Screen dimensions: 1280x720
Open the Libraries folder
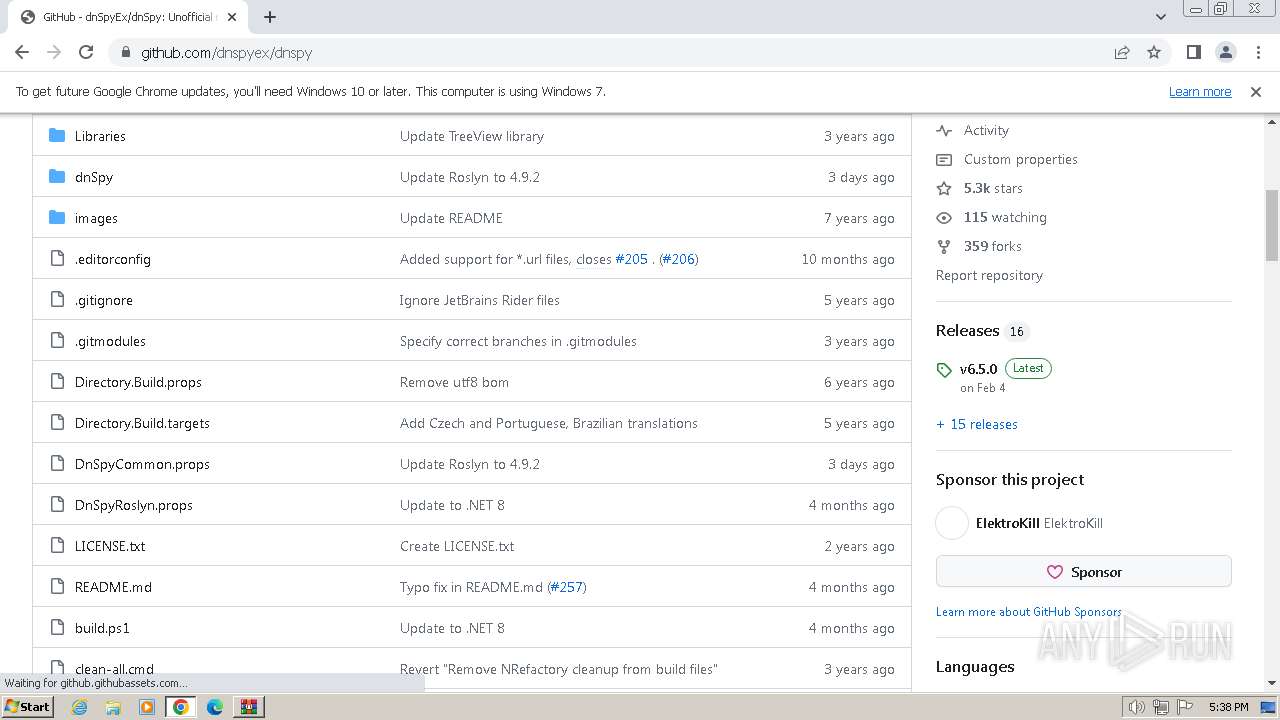(100, 136)
